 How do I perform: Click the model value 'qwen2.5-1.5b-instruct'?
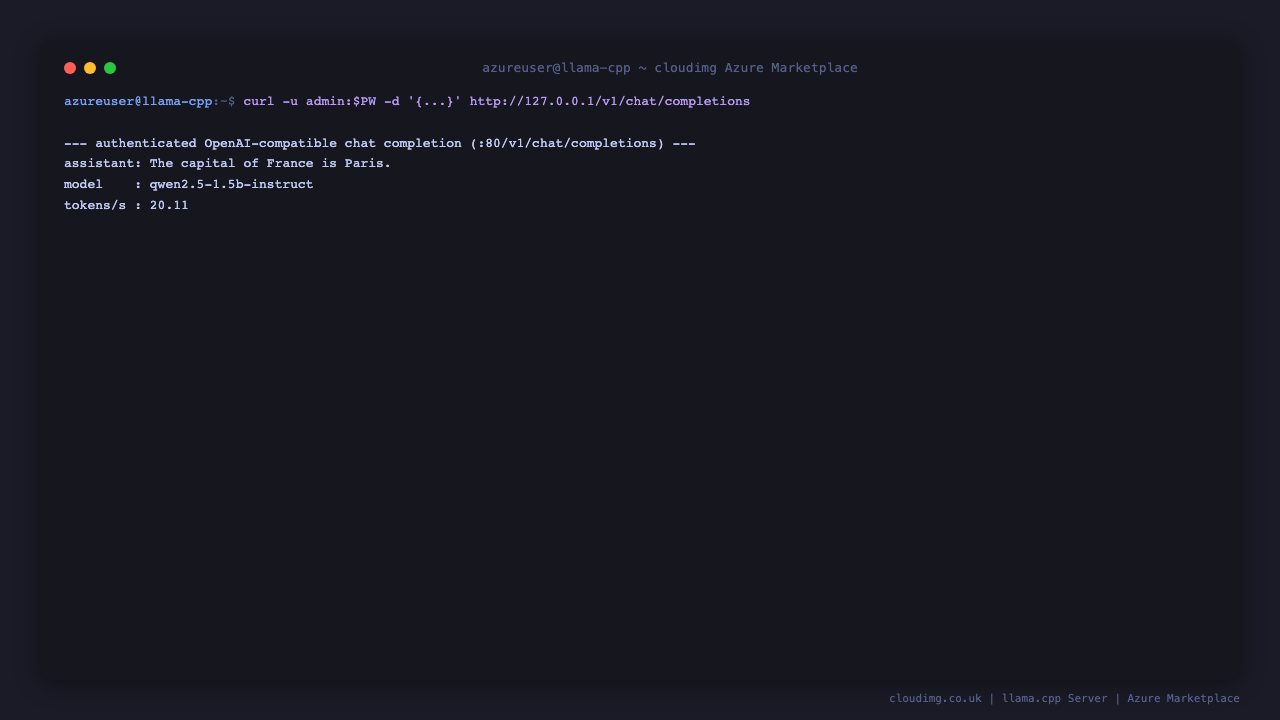pyautogui.click(x=232, y=184)
